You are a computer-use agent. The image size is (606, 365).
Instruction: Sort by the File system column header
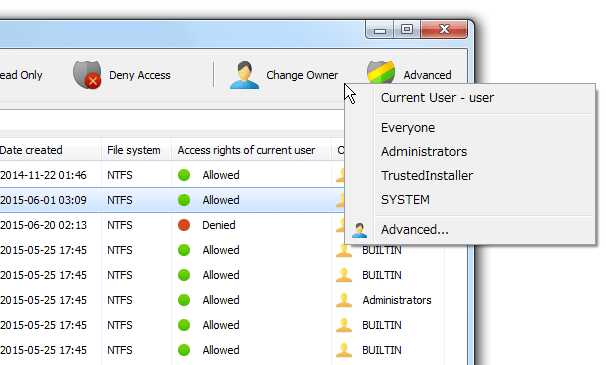[x=134, y=150]
